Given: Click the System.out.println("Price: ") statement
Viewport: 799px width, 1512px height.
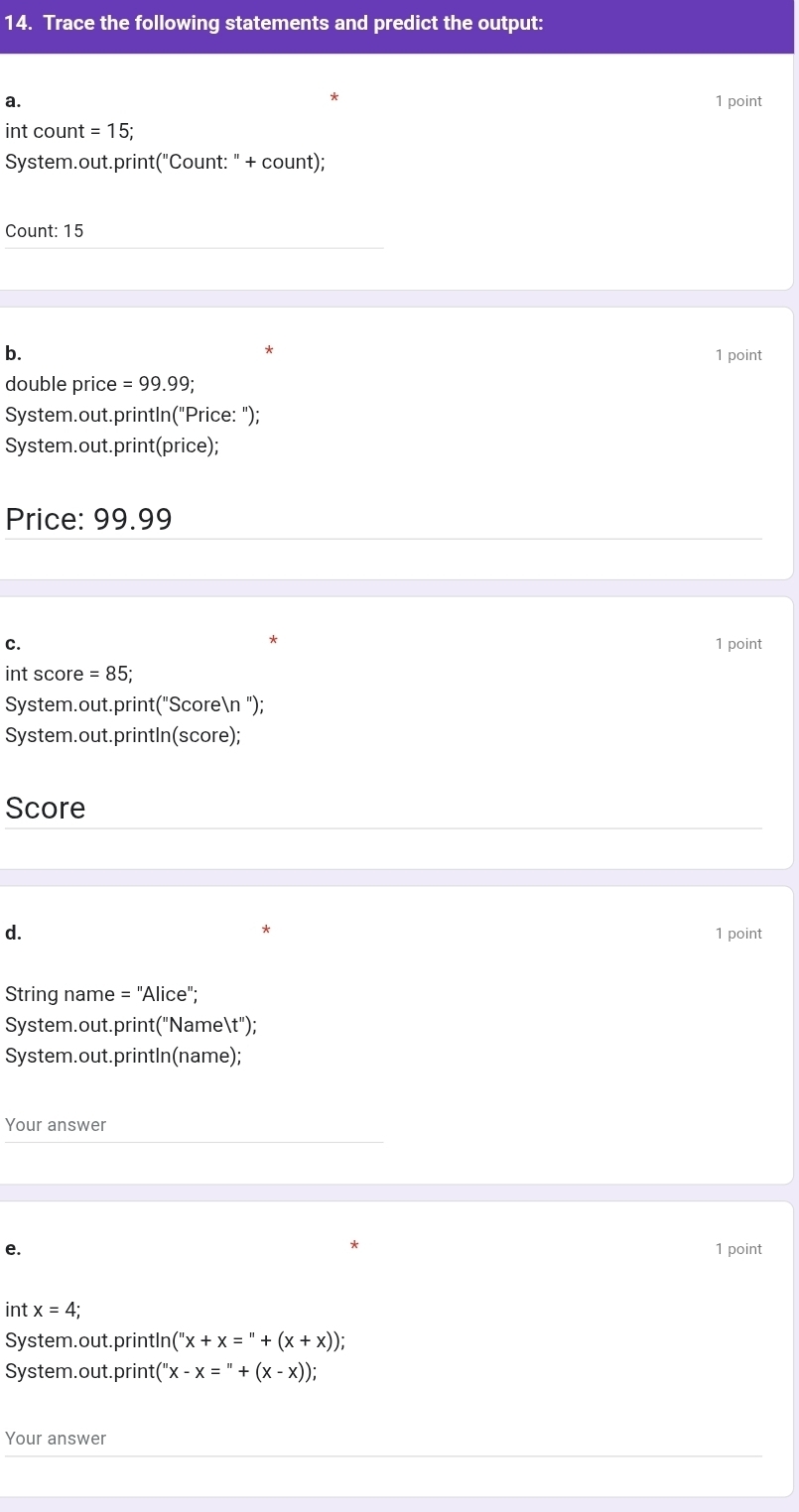Looking at the screenshot, I should 133,416.
